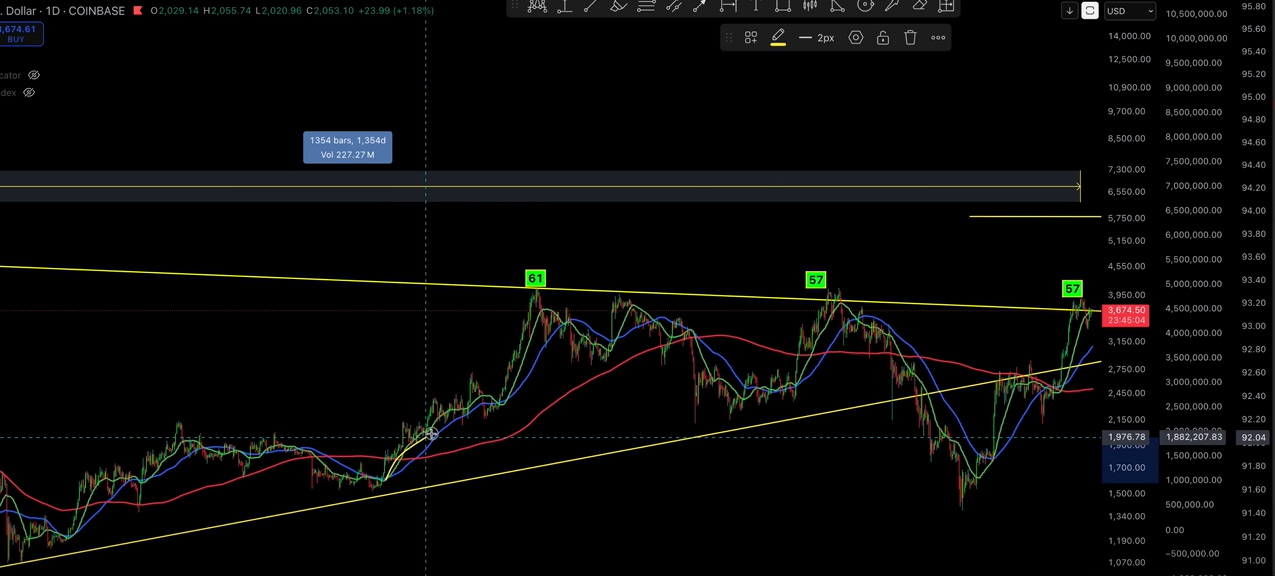
Task: Toggle visibility eye for the 'cator' indicator
Action: point(34,75)
